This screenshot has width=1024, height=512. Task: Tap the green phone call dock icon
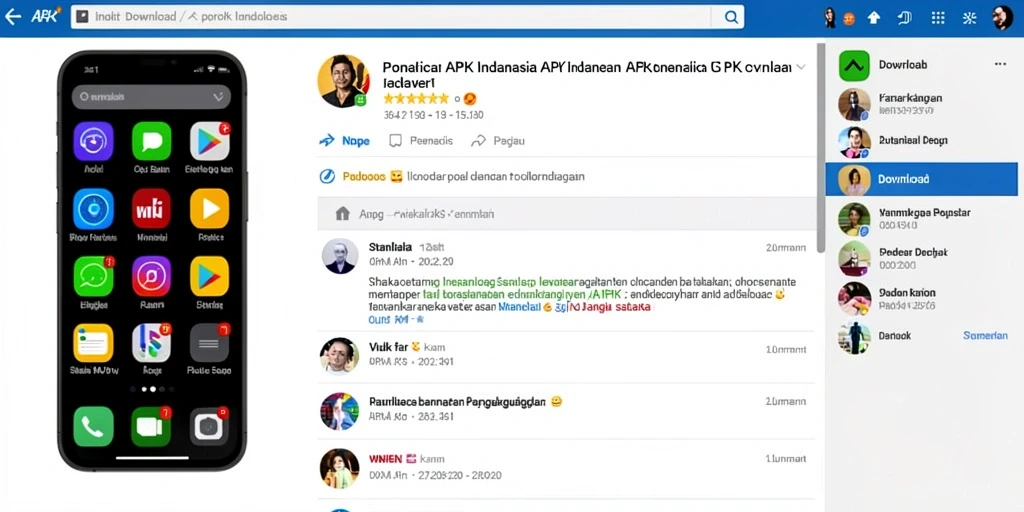tap(93, 426)
